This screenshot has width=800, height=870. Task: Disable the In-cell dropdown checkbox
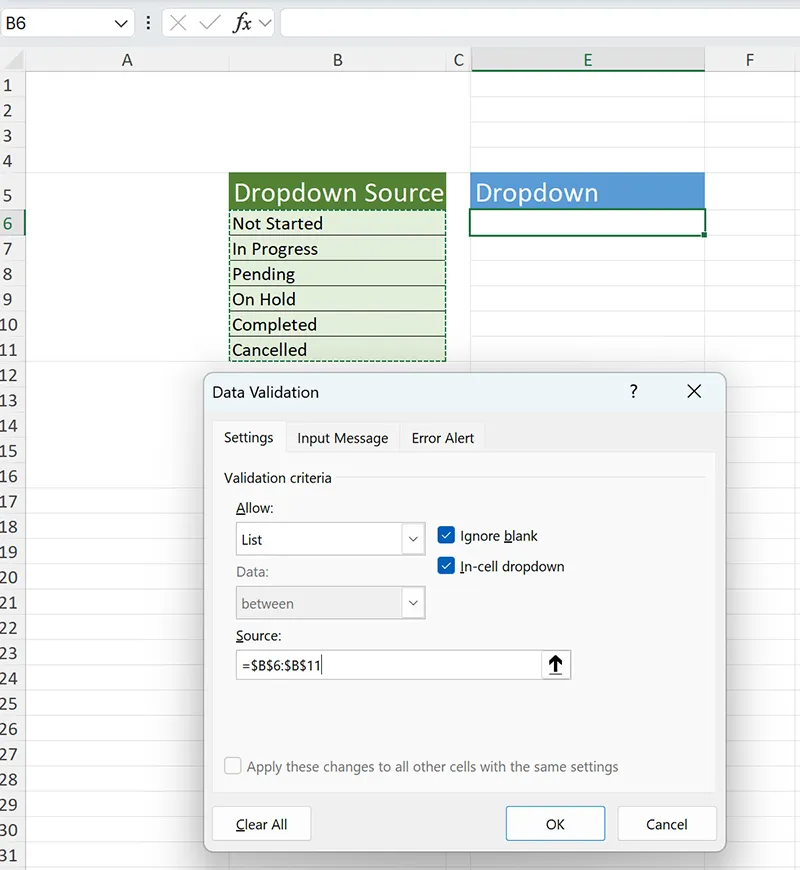point(446,566)
